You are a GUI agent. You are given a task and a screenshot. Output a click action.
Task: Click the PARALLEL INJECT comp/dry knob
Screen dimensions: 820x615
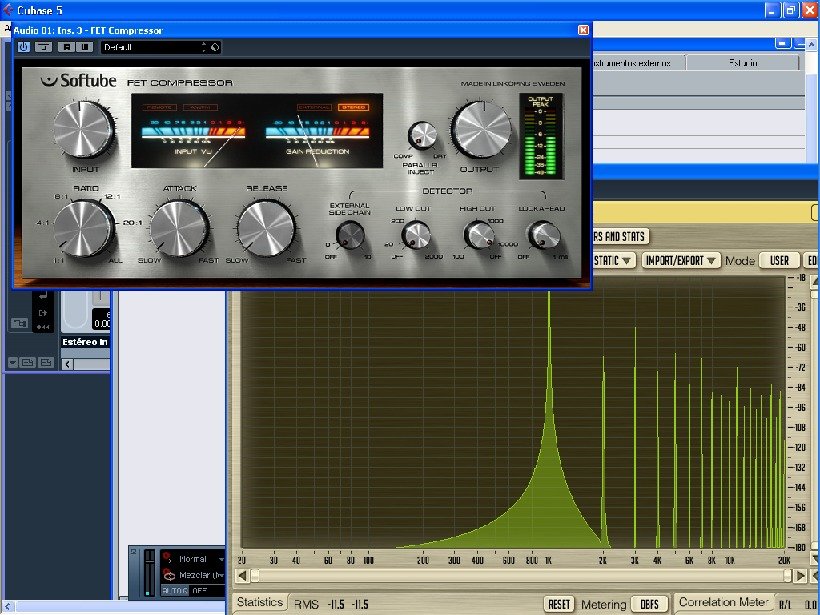pyautogui.click(x=422, y=135)
